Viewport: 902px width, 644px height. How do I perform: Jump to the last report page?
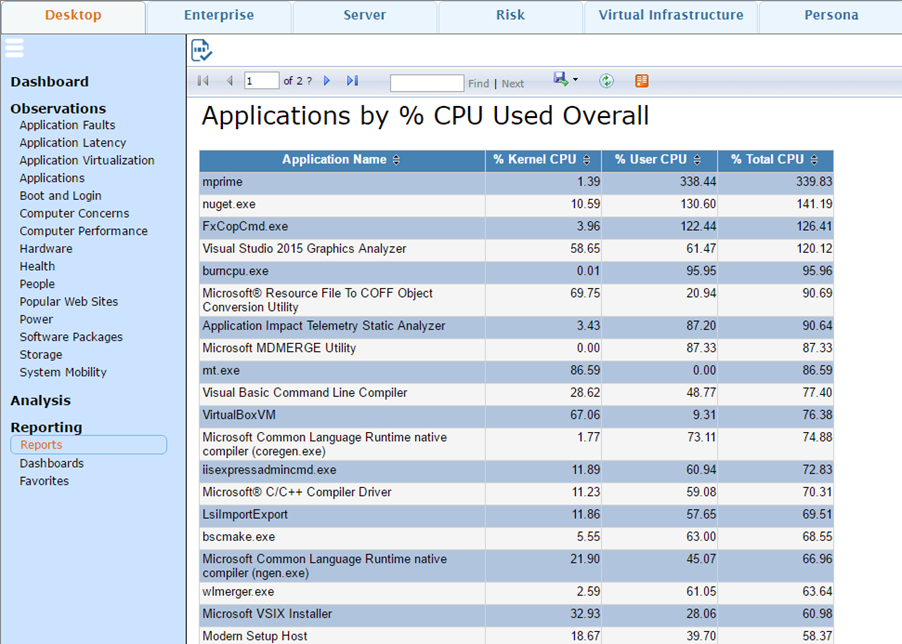[x=352, y=81]
